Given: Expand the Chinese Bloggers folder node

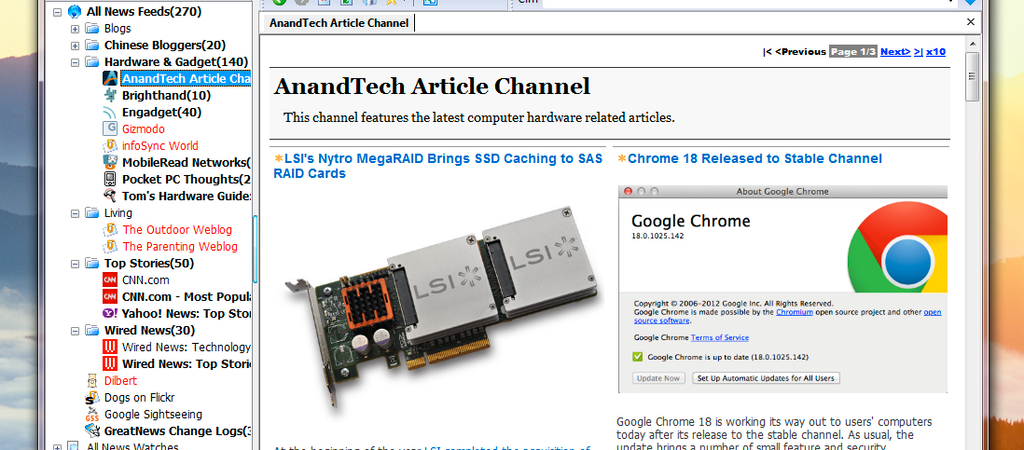Looking at the screenshot, I should pos(75,46).
